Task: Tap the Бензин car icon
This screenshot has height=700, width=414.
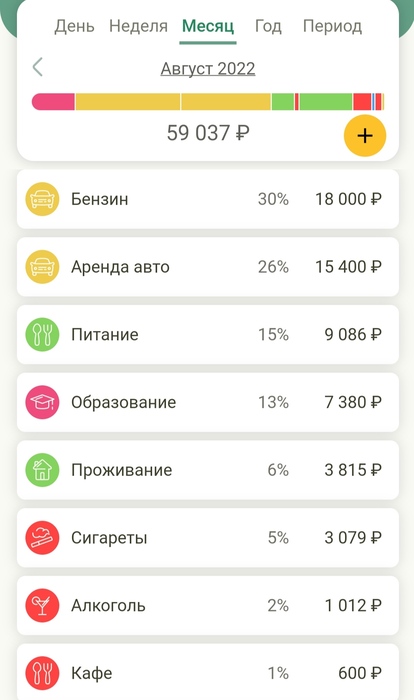Action: coord(42,199)
